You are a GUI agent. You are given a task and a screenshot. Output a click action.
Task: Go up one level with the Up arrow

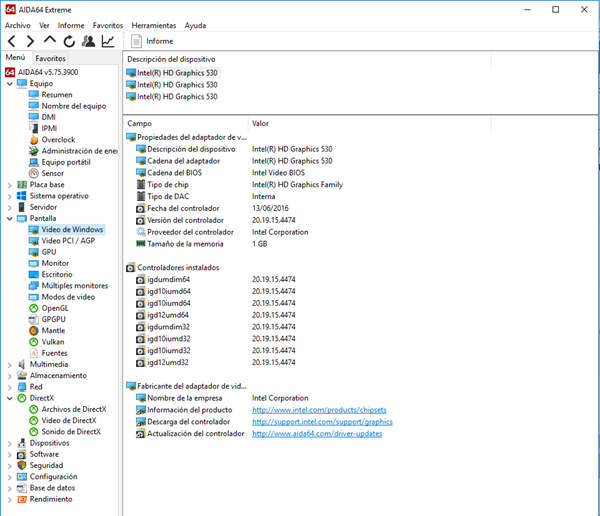50,41
